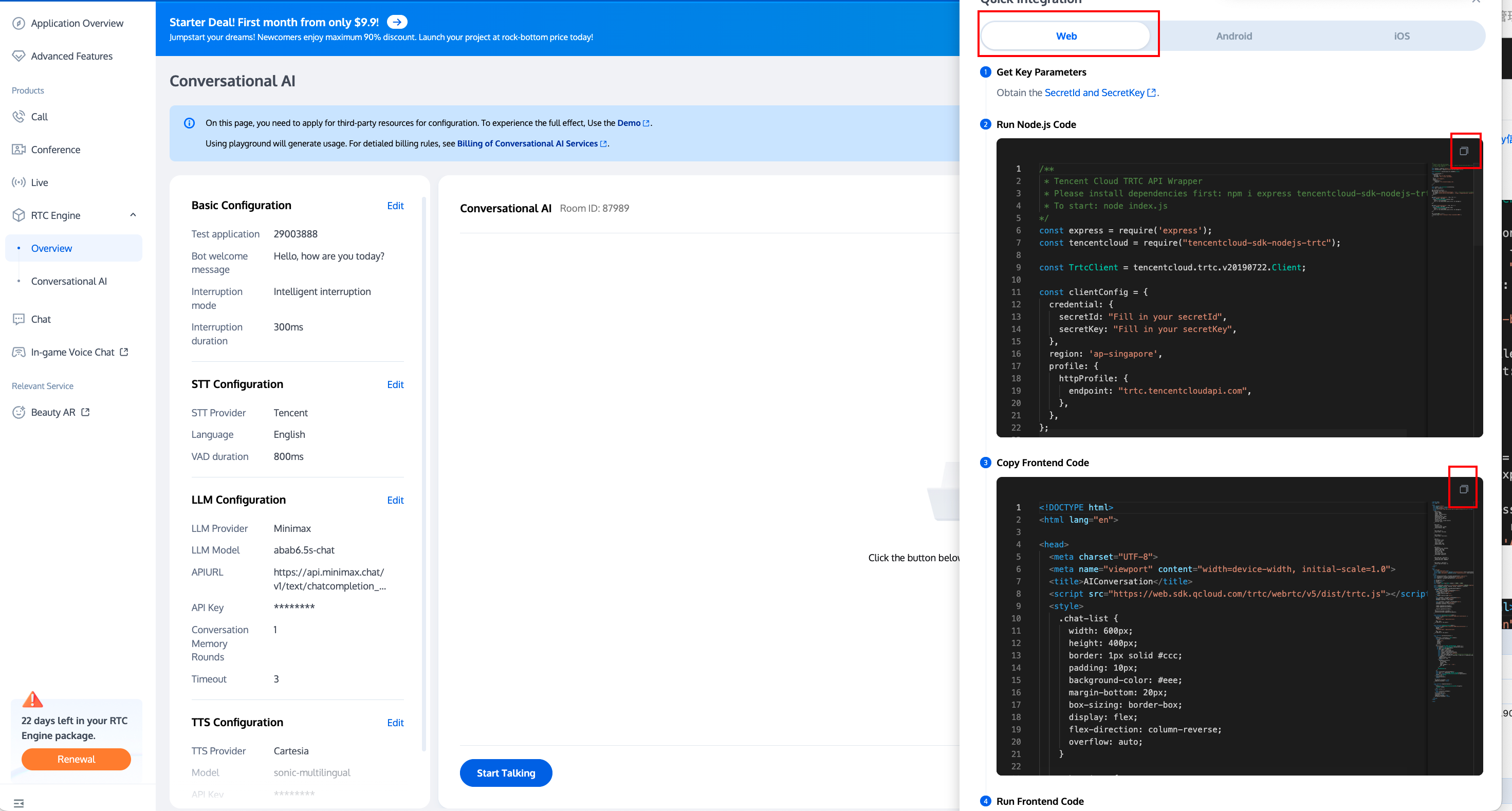Click the Conversational AI page heading

click(x=232, y=81)
